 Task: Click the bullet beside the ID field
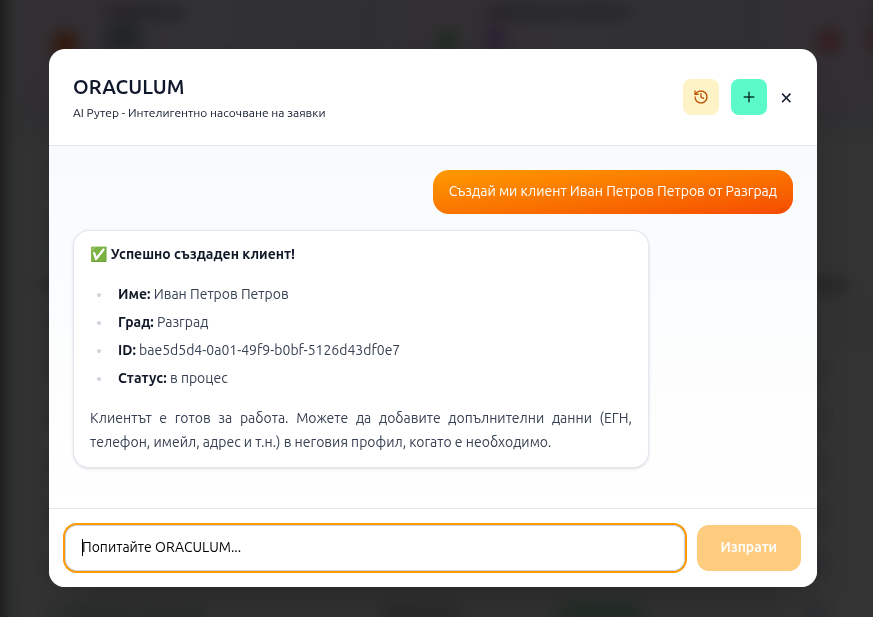tap(97, 350)
